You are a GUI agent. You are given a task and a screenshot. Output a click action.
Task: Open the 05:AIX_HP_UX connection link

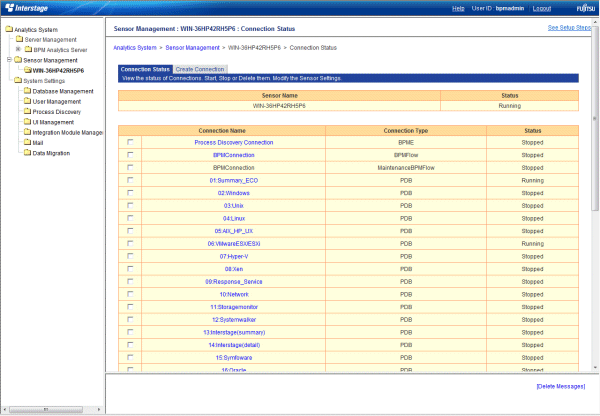coord(234,231)
